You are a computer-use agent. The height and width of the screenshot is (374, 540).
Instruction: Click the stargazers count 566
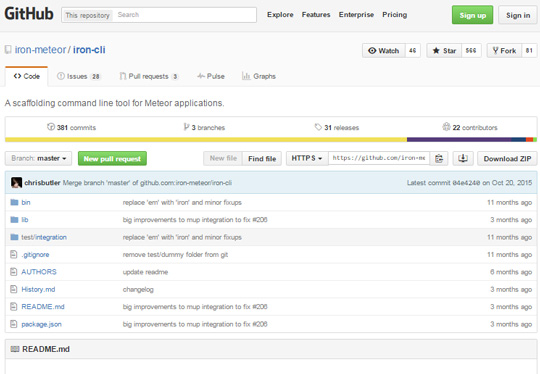[471, 51]
